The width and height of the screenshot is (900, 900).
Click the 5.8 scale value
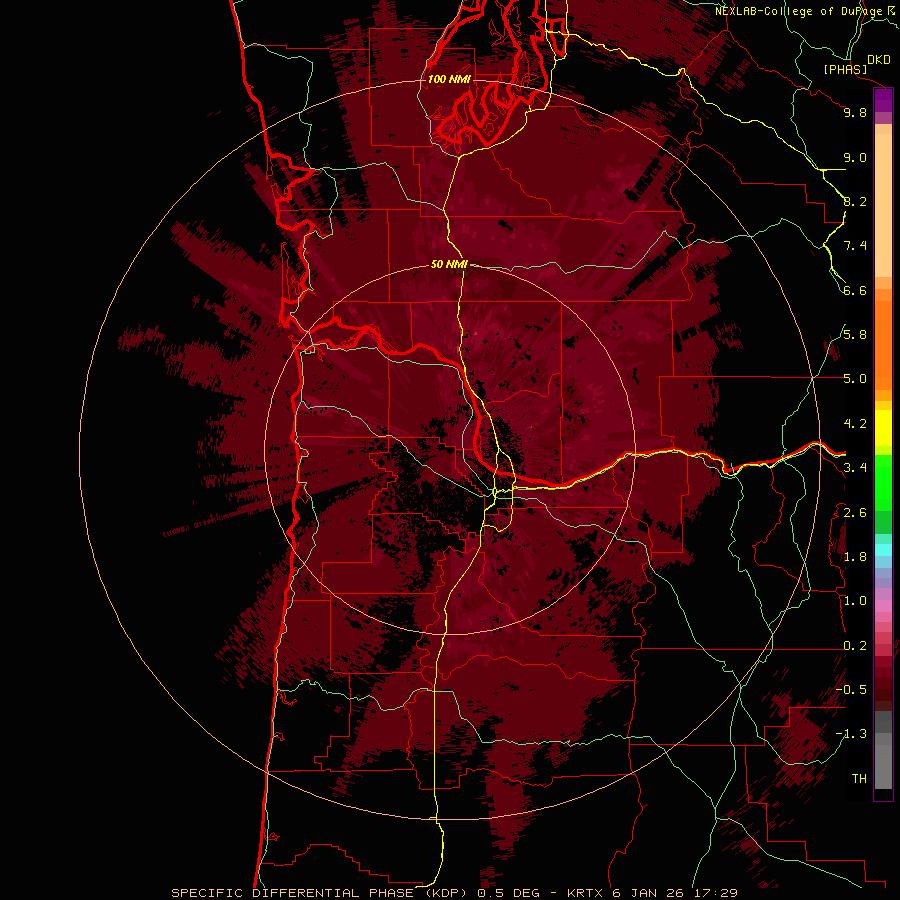click(855, 335)
